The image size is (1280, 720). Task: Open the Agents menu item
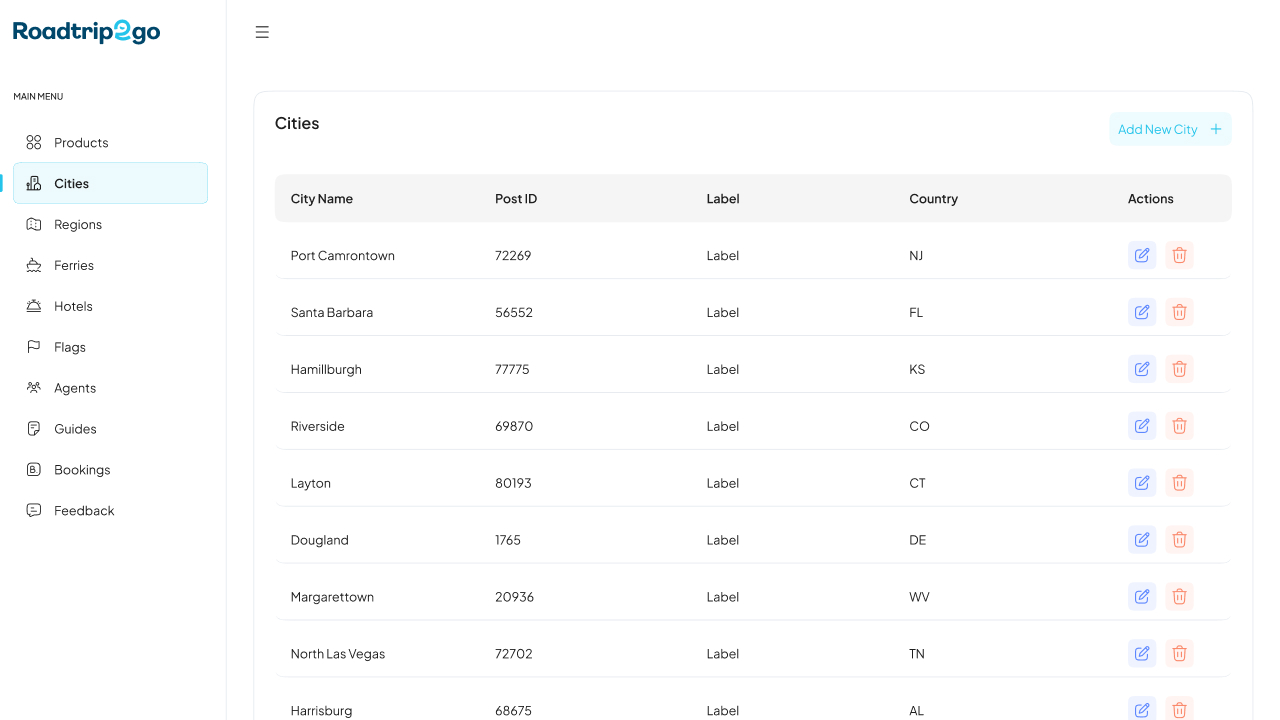point(110,388)
